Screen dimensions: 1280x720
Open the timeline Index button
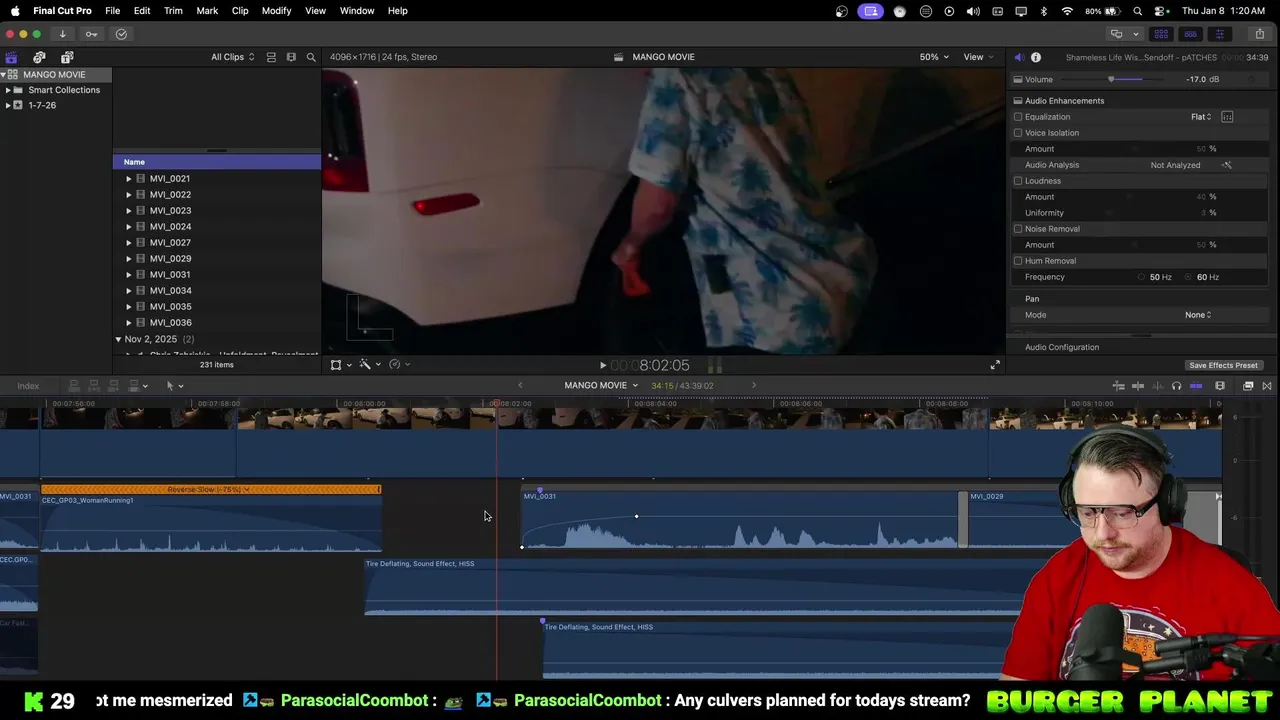(x=28, y=386)
